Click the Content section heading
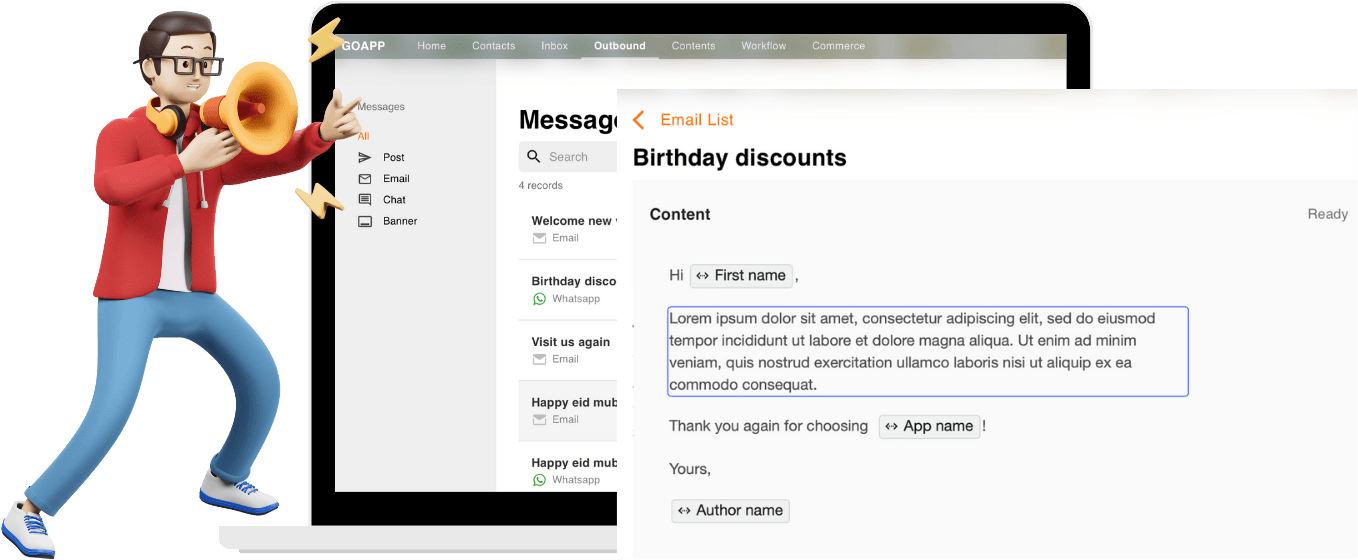The image size is (1358, 560). [680, 214]
